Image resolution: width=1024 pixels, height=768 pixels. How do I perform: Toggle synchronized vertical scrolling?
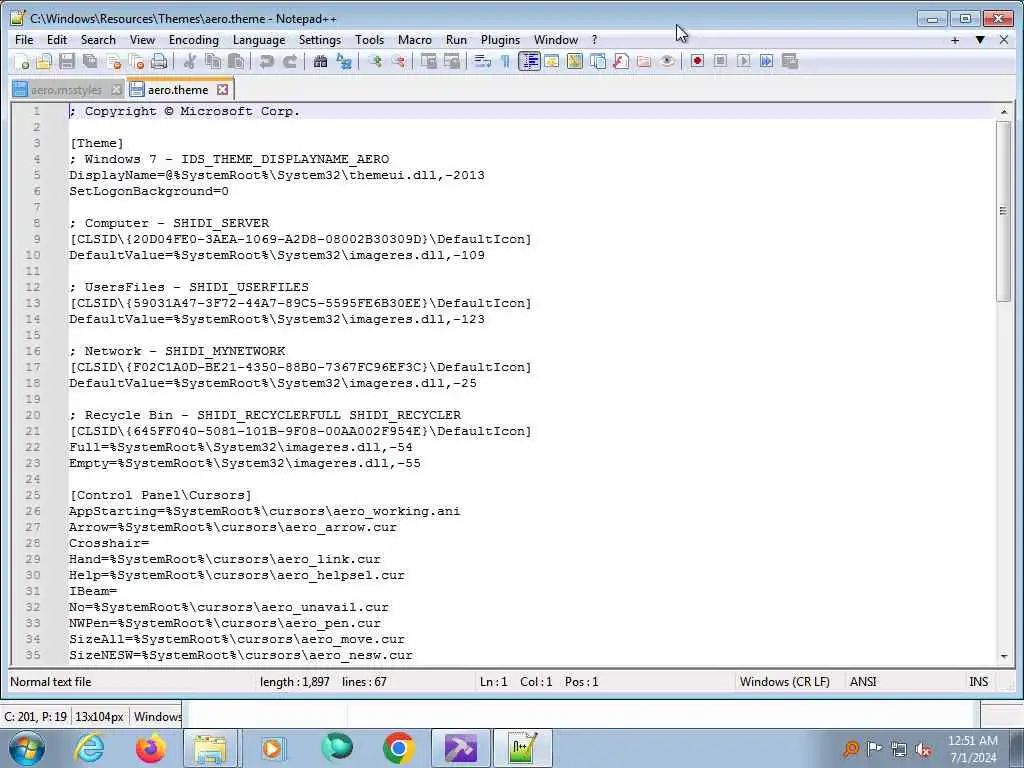pos(428,61)
